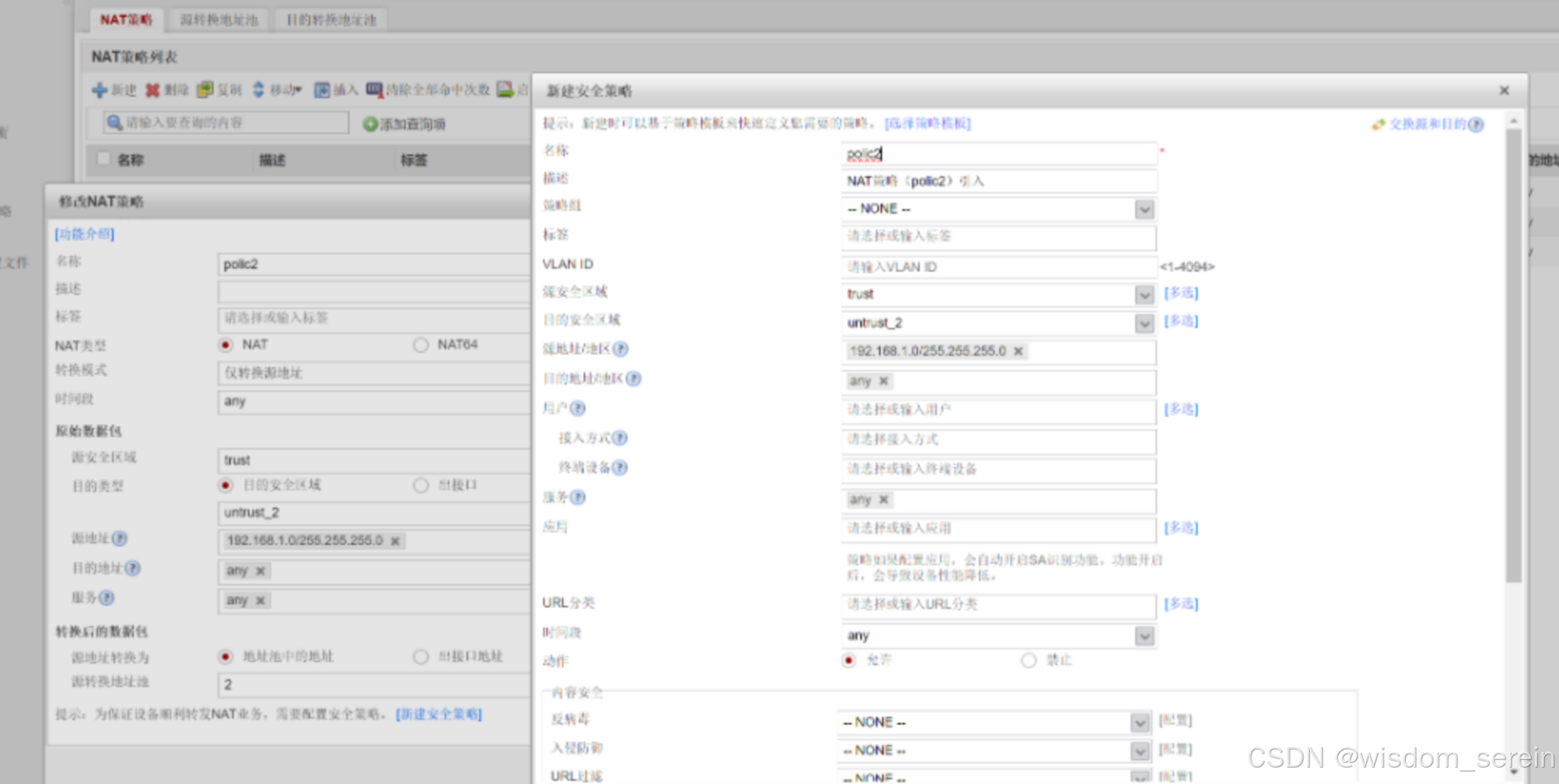The width and height of the screenshot is (1559, 784).
Task: Click help icon next to destination address in NAT dialog
Action: click(133, 568)
